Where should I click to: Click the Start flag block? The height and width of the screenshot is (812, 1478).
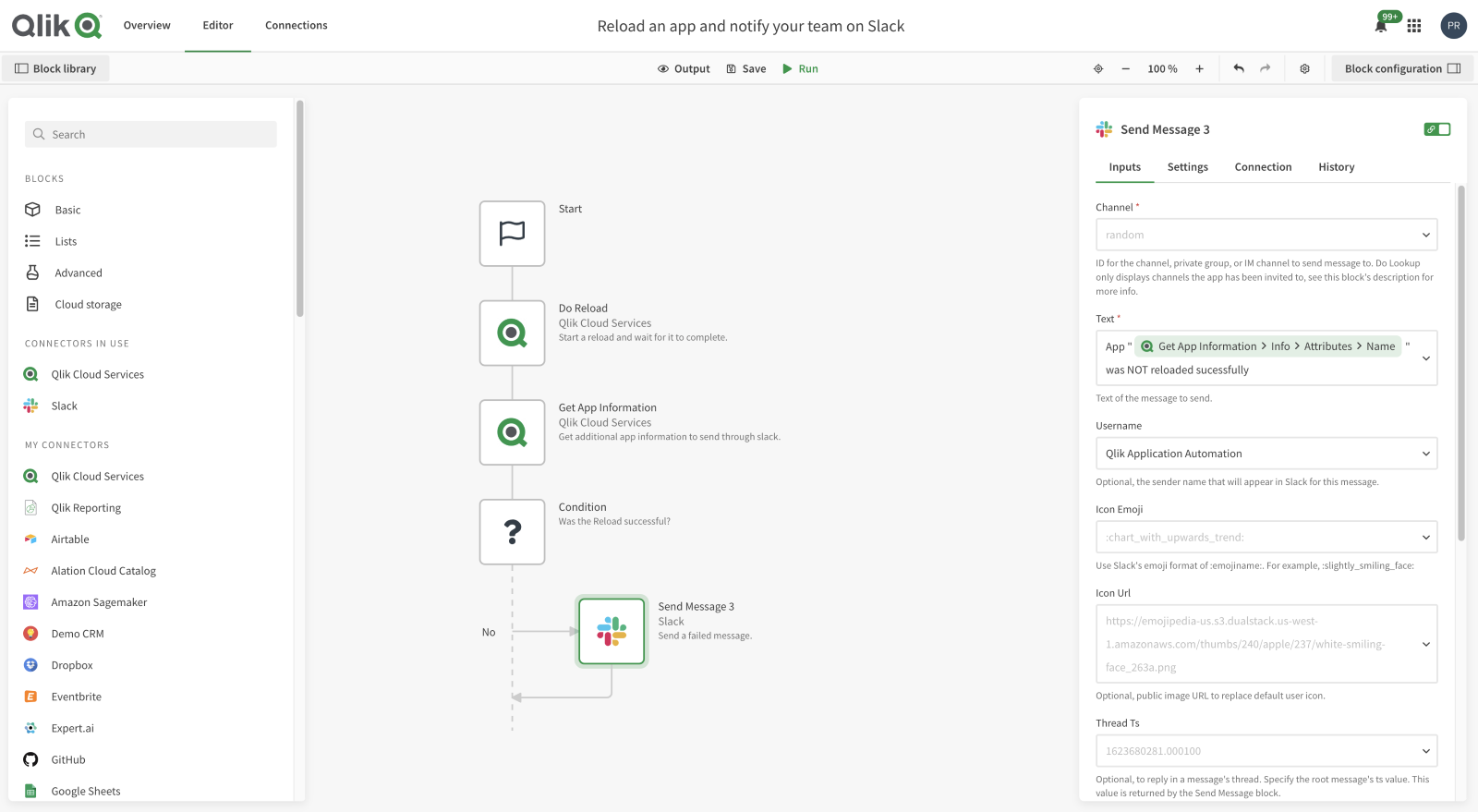click(x=512, y=233)
